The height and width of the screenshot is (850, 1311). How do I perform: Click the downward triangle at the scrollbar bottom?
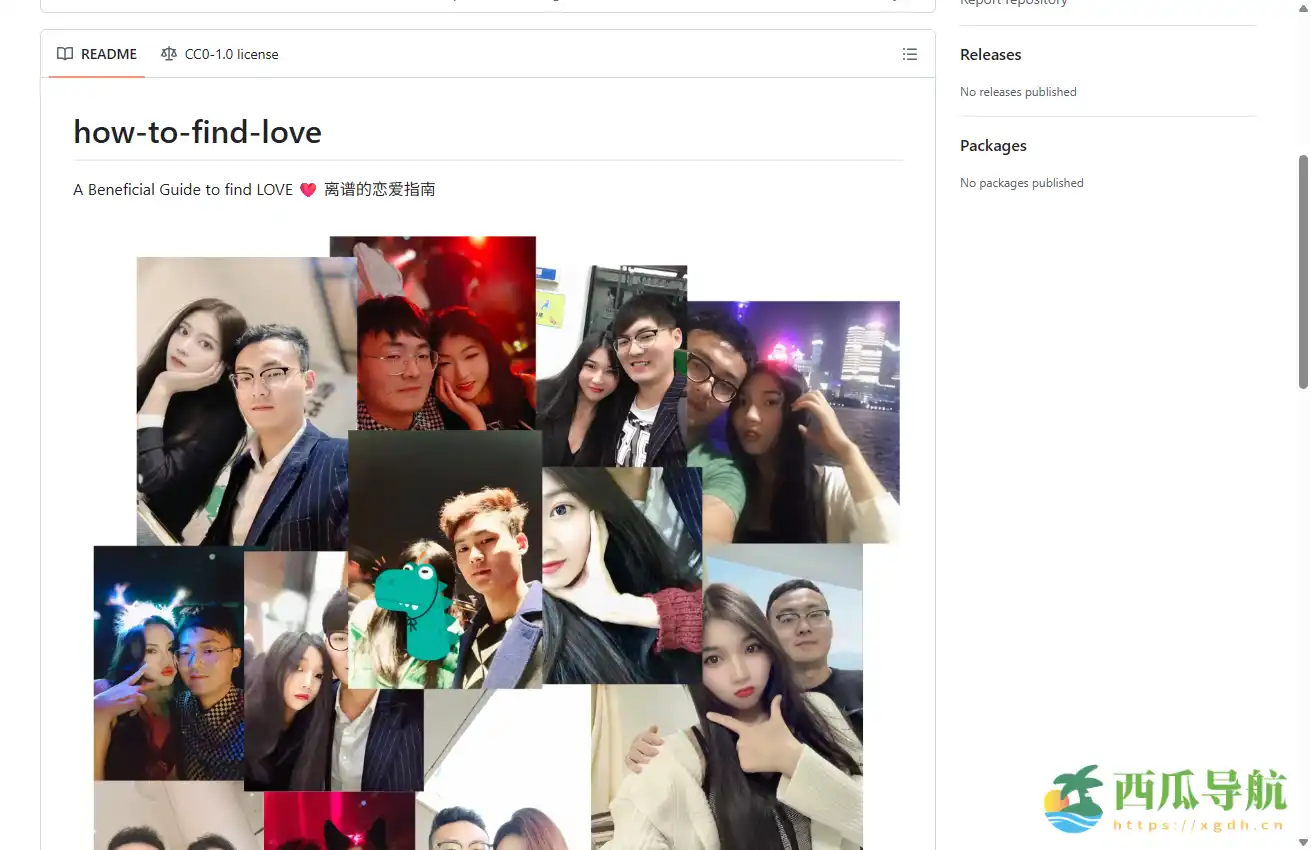tap(1304, 842)
